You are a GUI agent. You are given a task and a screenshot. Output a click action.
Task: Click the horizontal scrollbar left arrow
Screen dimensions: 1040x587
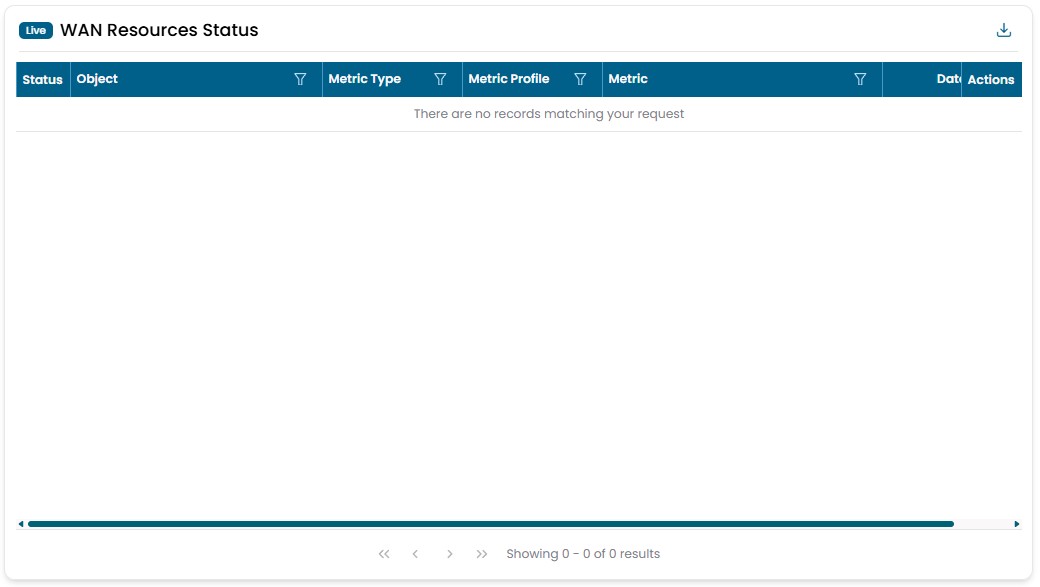click(21, 524)
